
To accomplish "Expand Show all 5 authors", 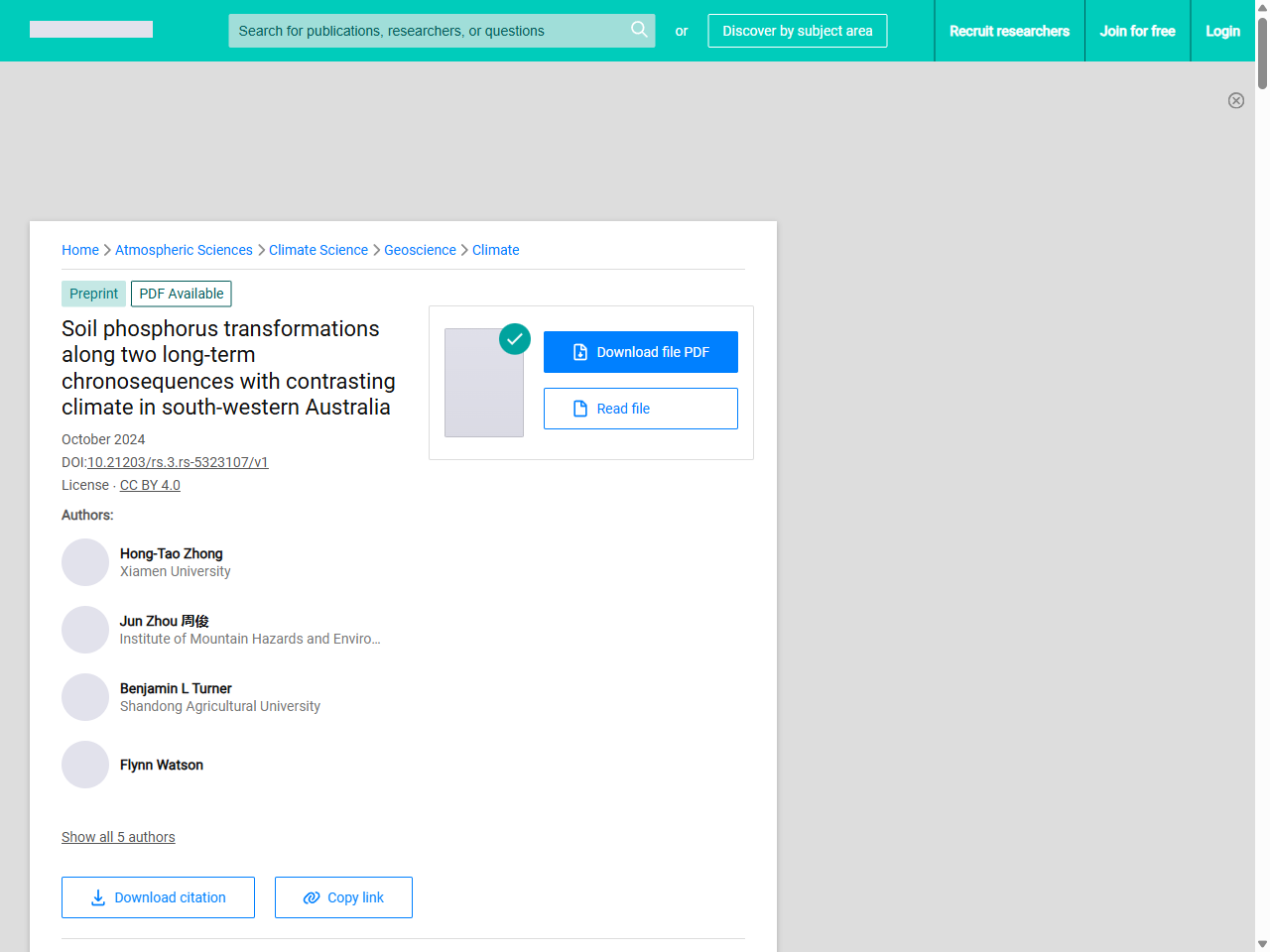I will [118, 837].
